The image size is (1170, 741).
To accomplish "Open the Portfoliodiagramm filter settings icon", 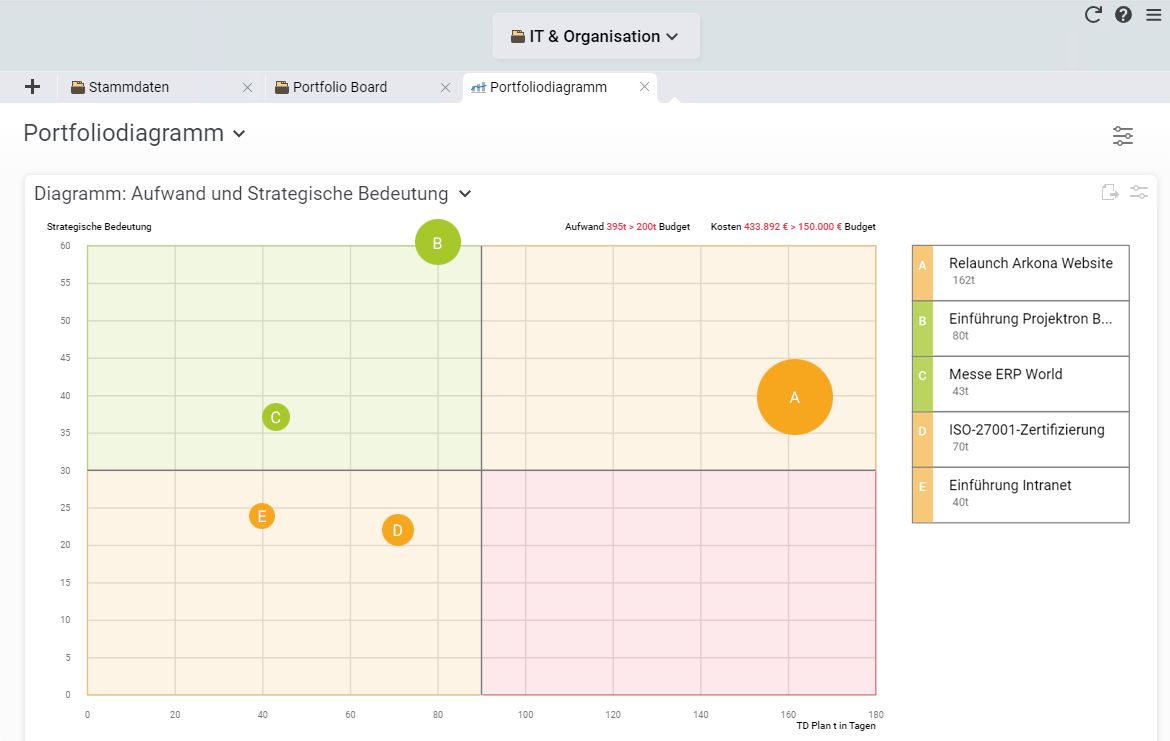I will point(1123,136).
